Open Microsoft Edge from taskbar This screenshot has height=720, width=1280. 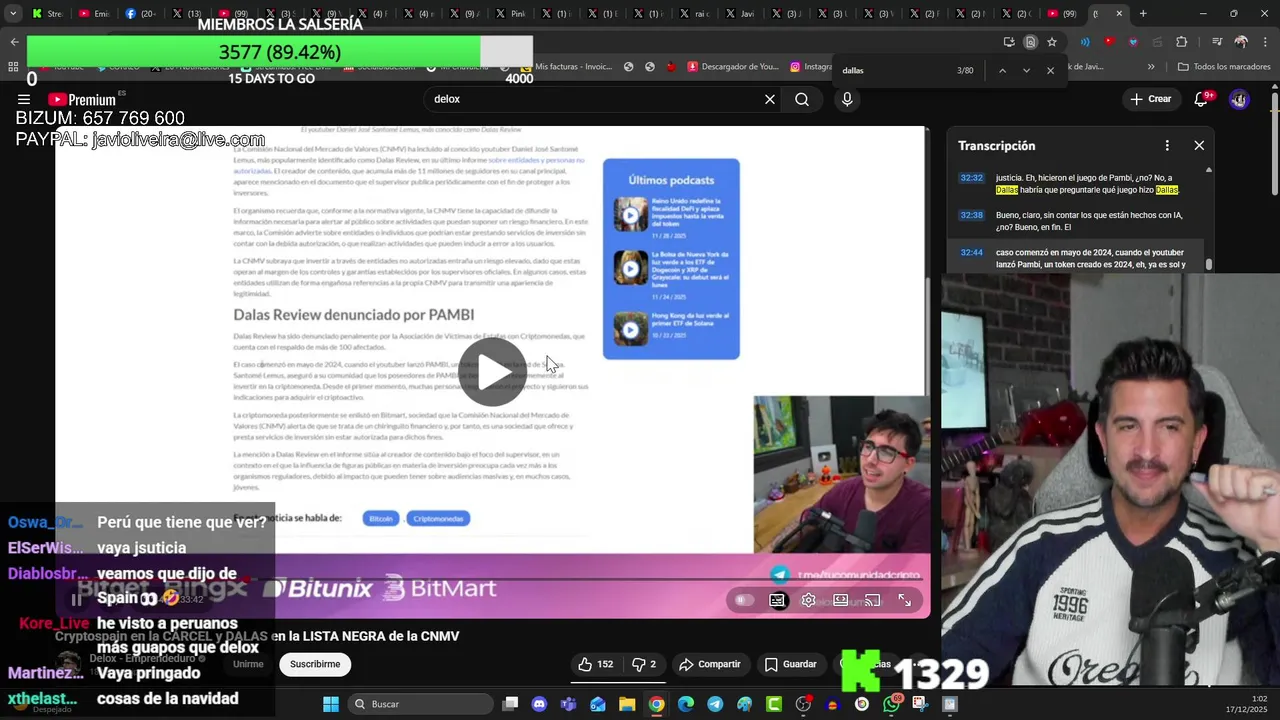pos(686,704)
